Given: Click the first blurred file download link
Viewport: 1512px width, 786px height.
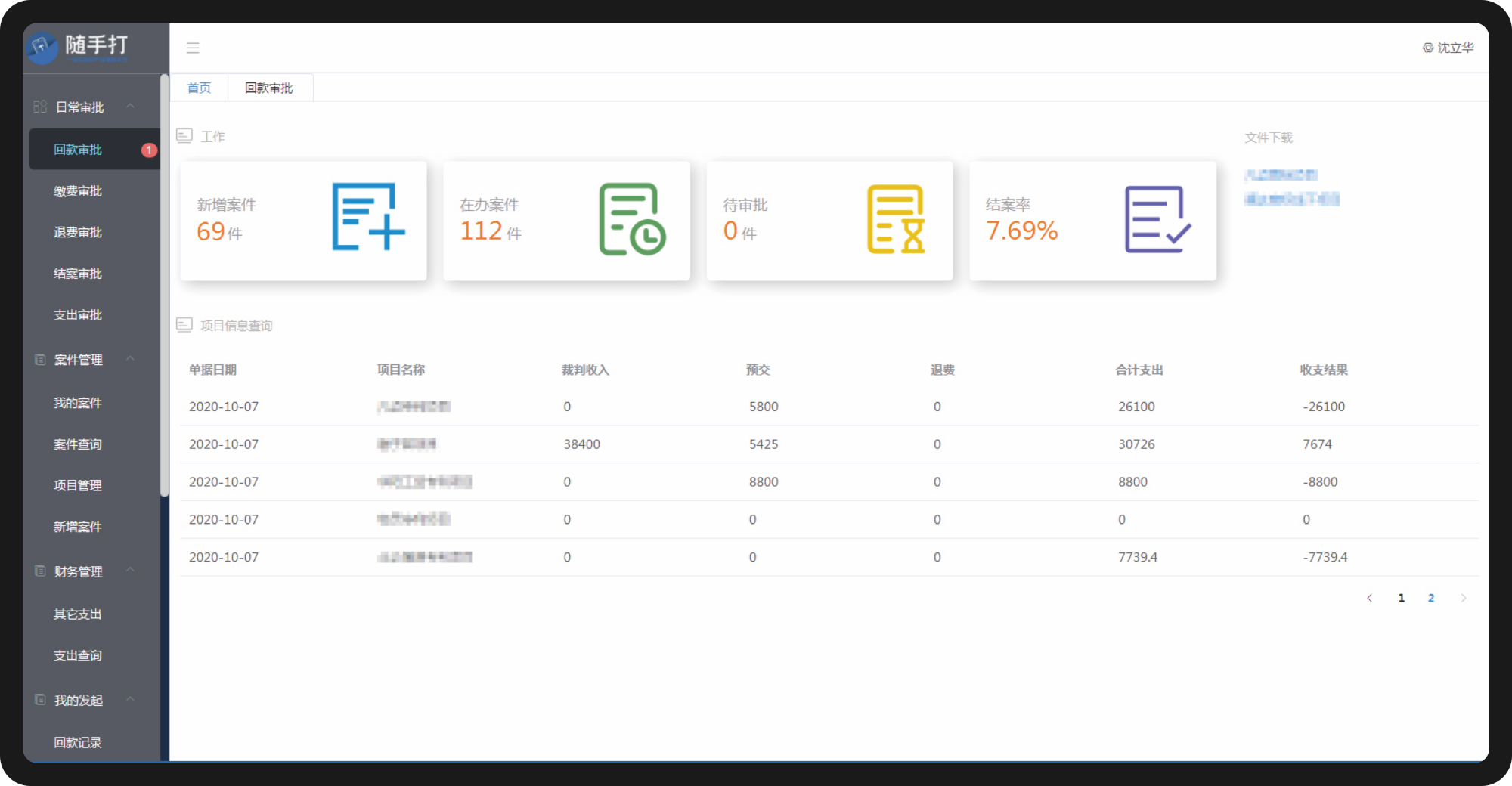Looking at the screenshot, I should (x=1281, y=175).
